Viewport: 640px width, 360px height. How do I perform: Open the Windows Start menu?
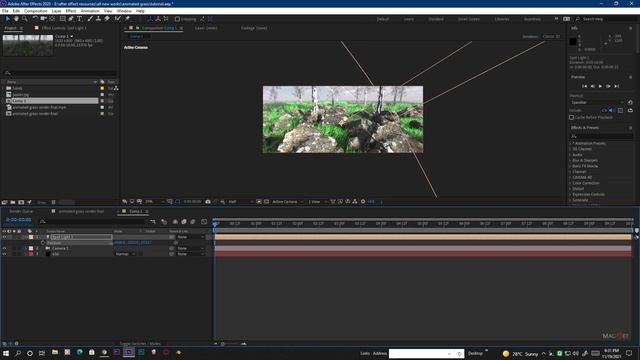[6, 353]
